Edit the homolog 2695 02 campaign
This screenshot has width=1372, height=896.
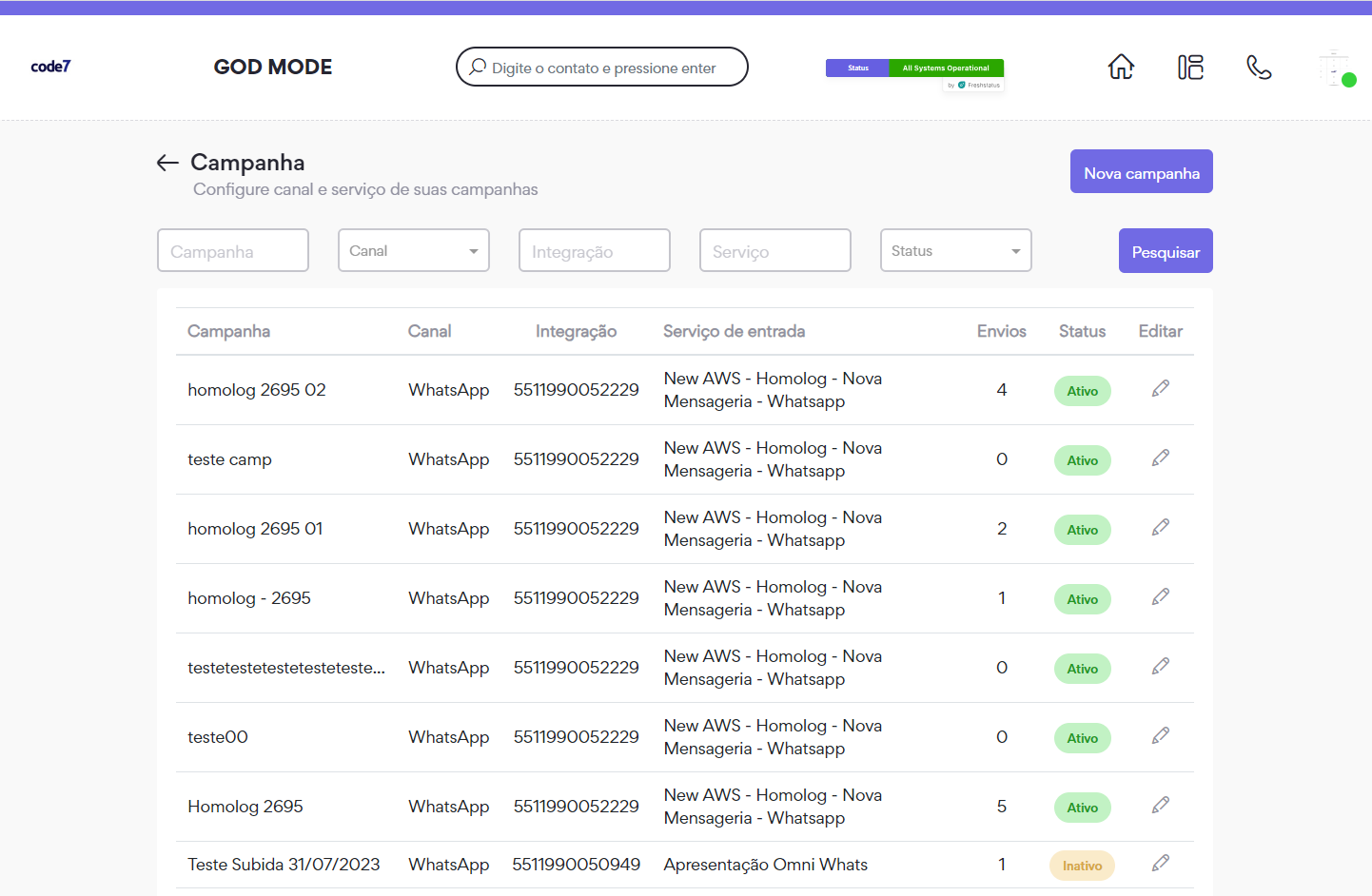(x=1160, y=388)
